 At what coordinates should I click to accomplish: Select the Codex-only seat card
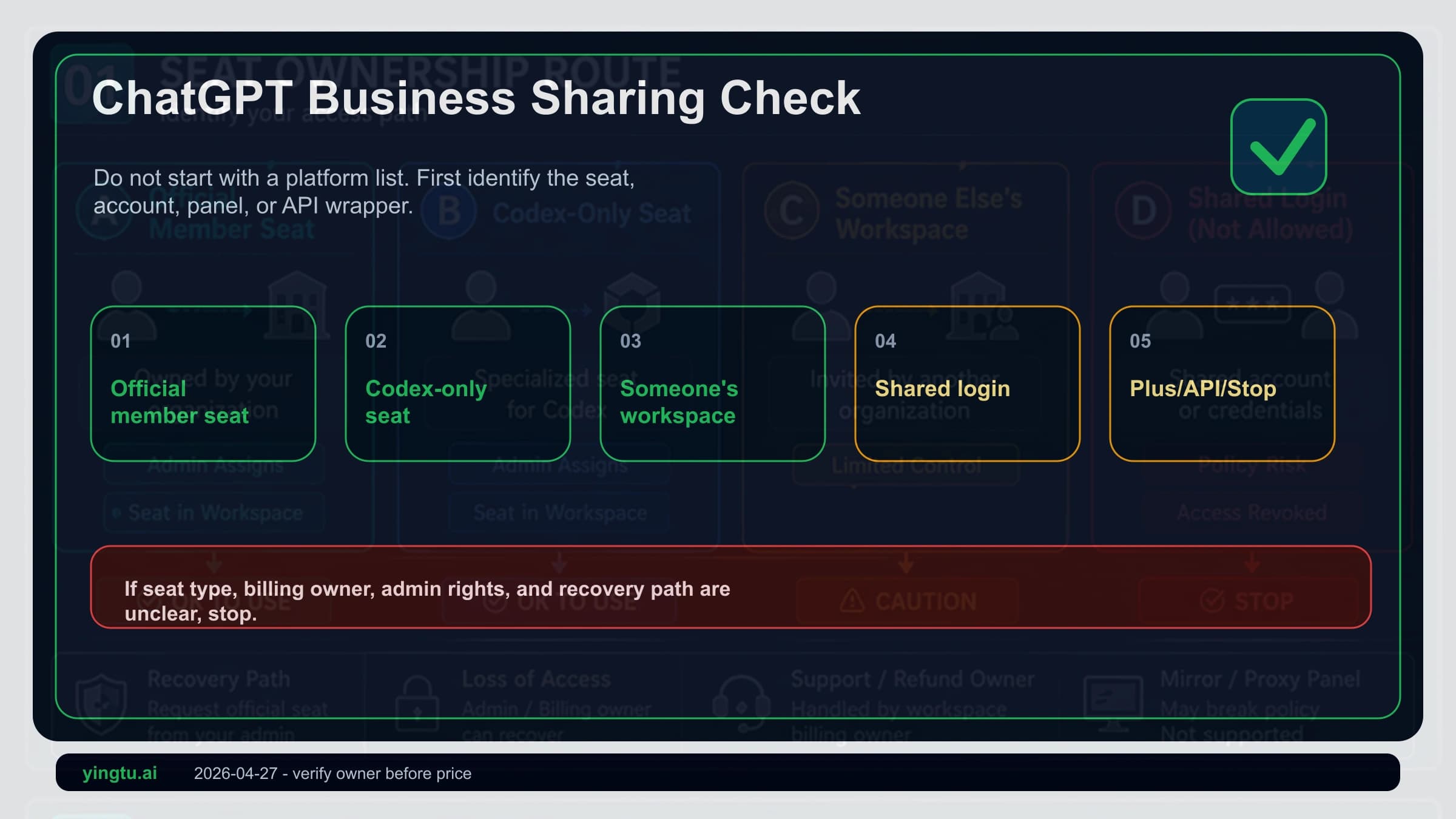pyautogui.click(x=458, y=384)
